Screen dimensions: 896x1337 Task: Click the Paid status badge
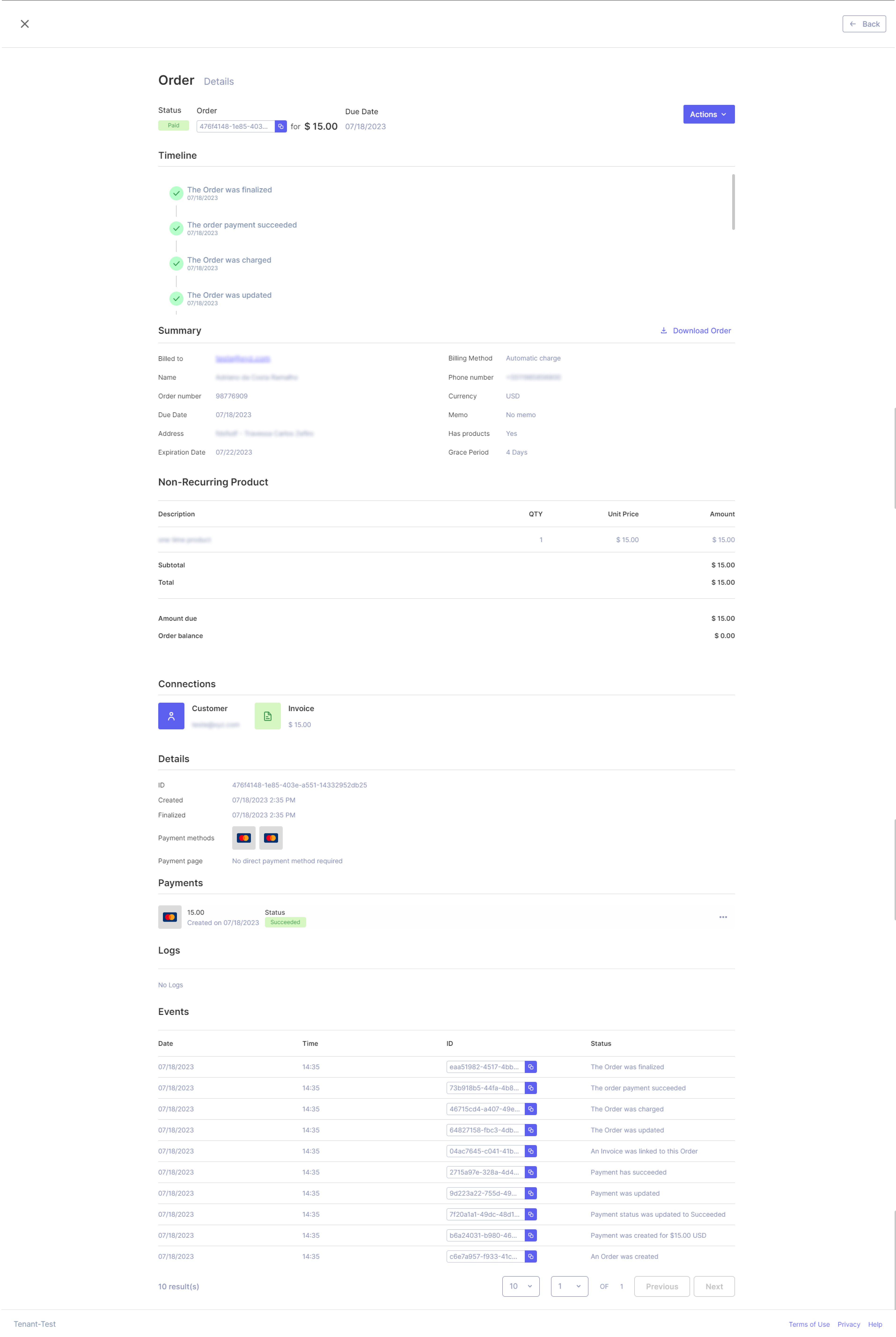(x=173, y=126)
